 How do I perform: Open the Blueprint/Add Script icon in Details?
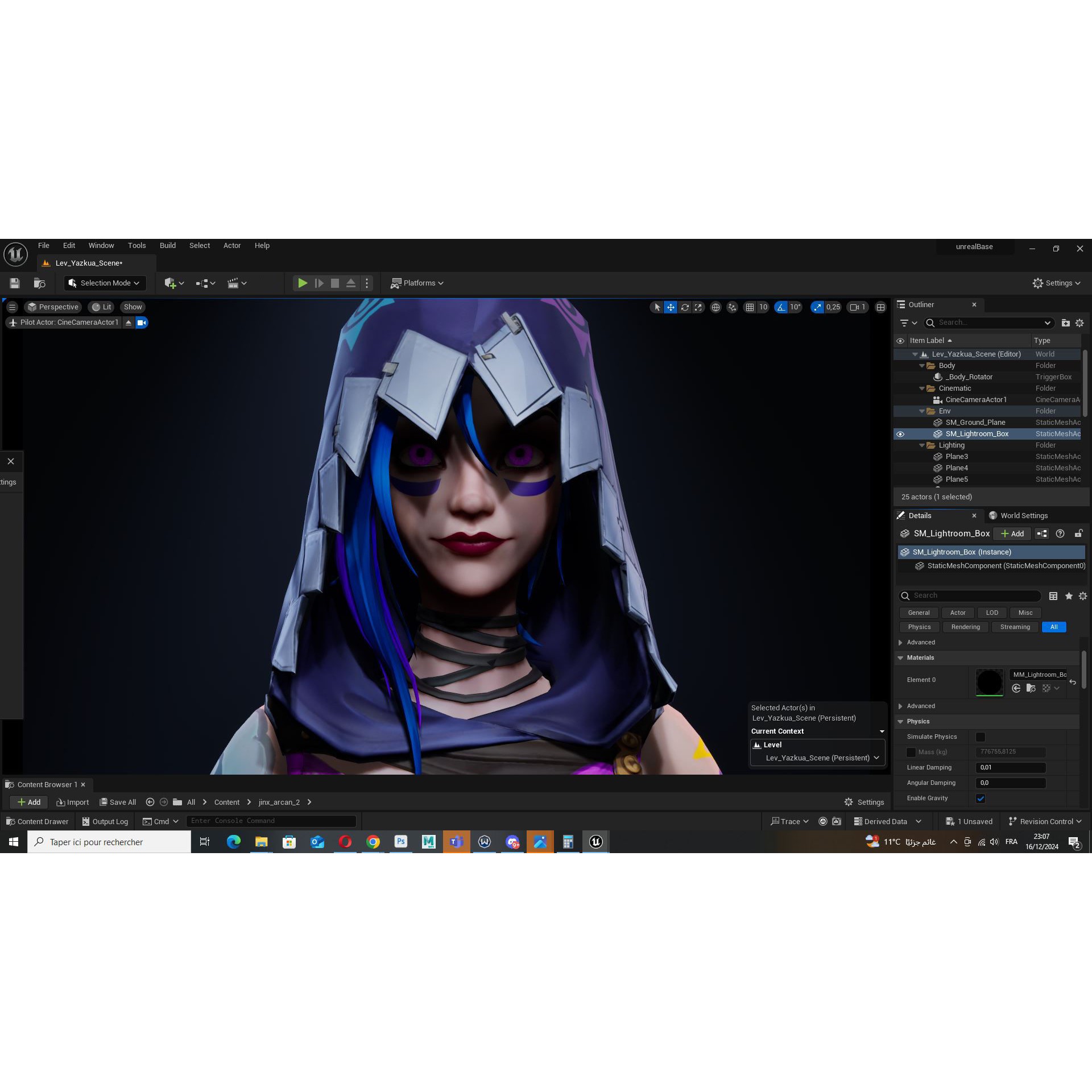(1041, 533)
